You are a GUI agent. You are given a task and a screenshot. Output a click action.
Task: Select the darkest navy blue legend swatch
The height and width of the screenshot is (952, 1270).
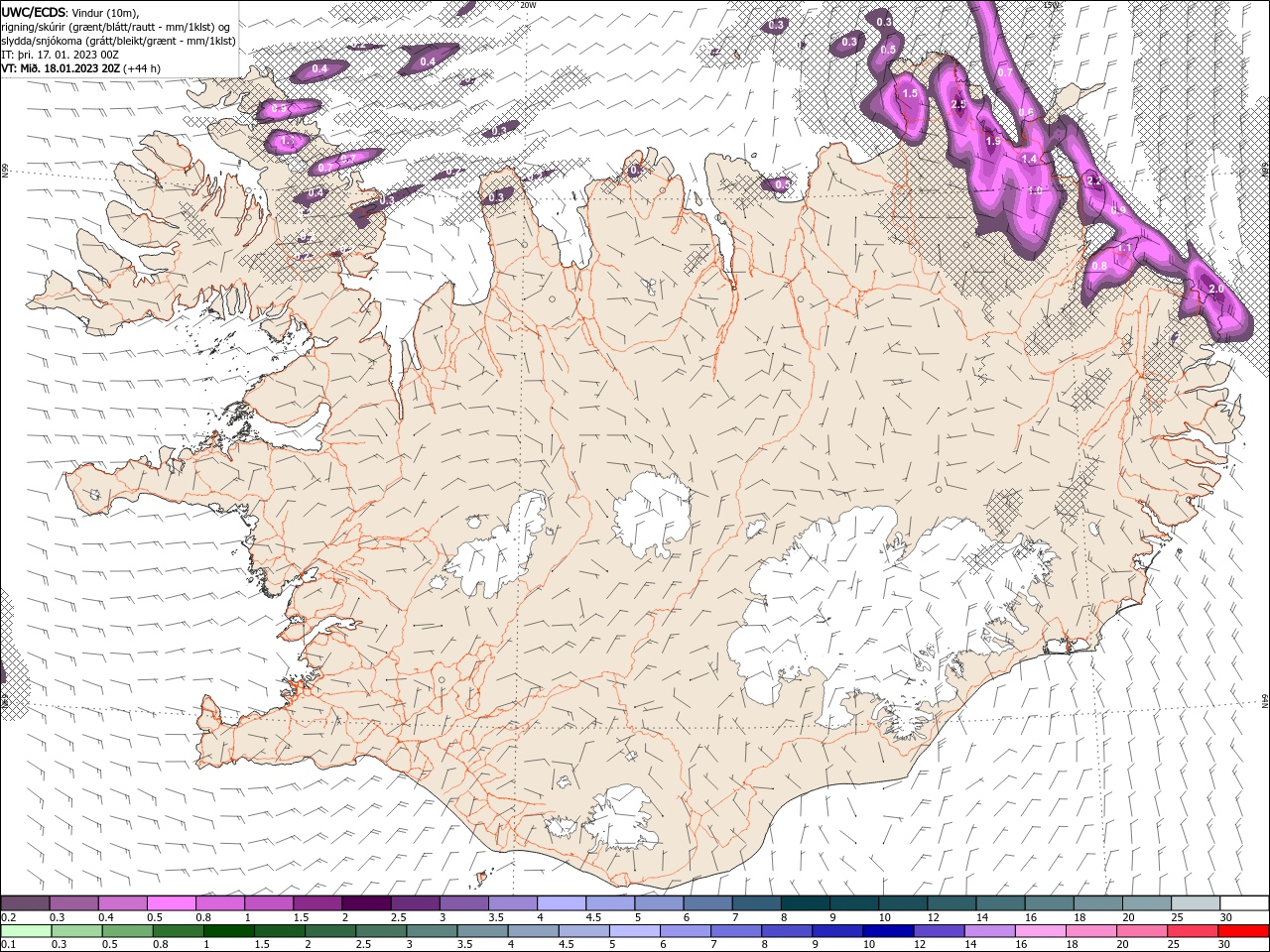pos(889,930)
